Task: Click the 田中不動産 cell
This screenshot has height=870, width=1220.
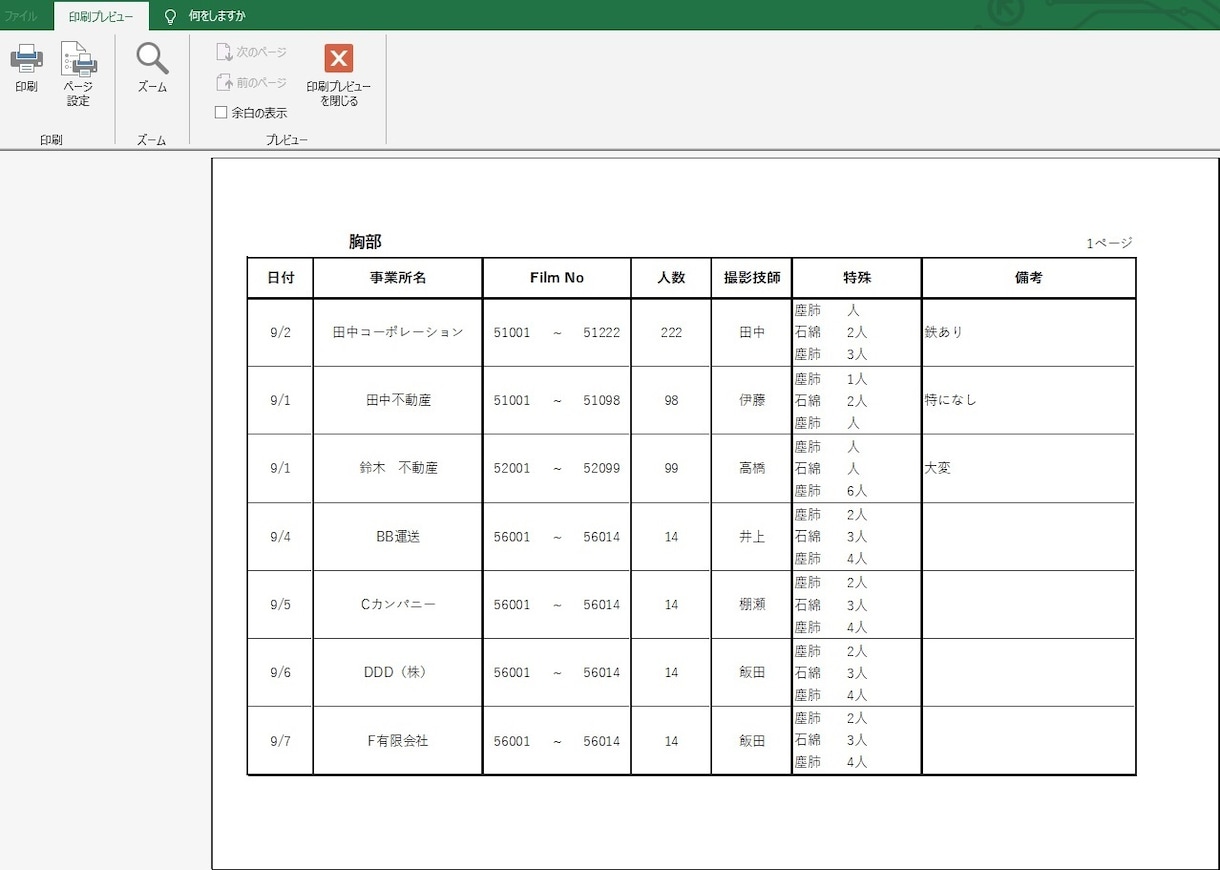Action: tap(398, 400)
